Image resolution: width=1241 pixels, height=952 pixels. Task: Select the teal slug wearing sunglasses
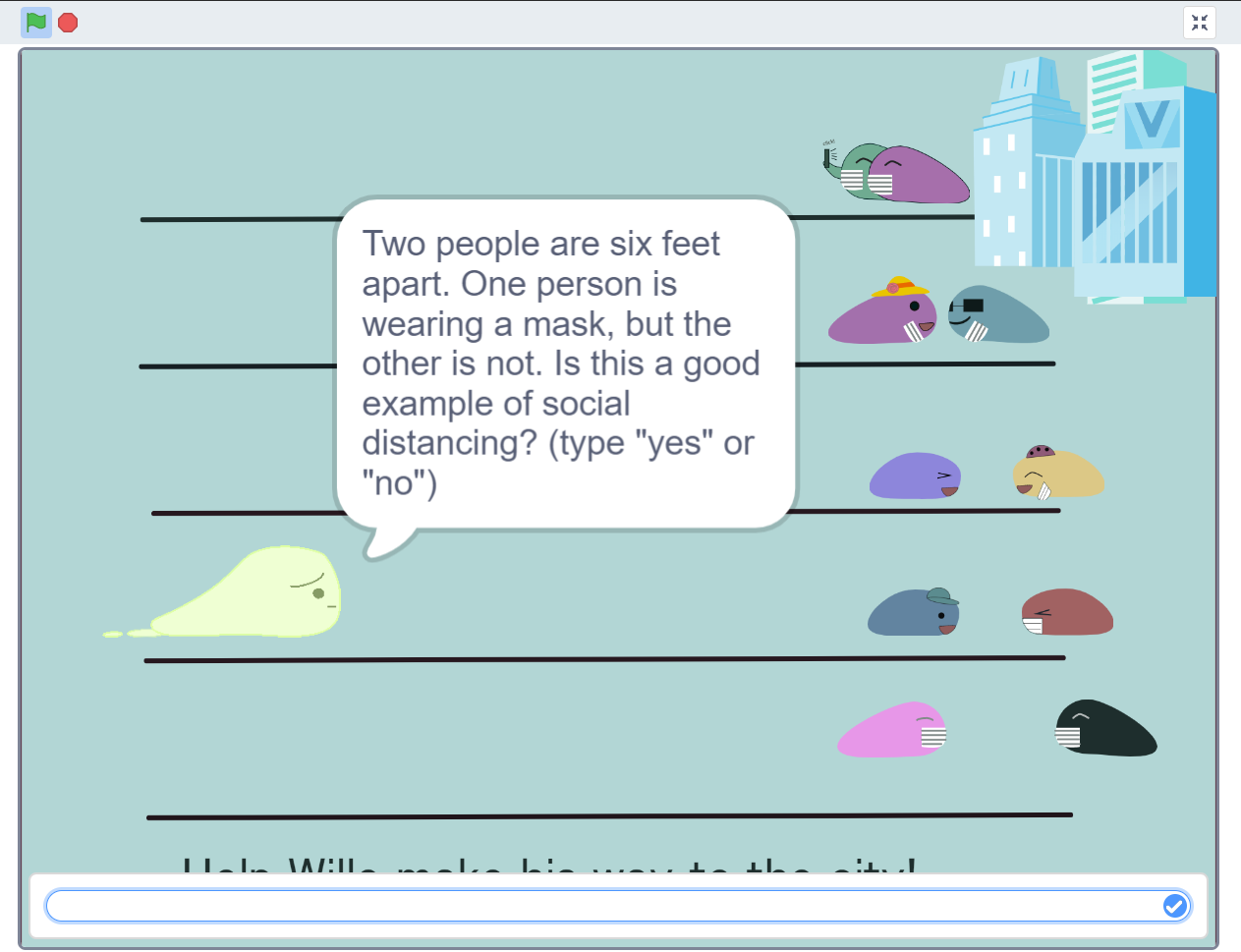(x=998, y=314)
